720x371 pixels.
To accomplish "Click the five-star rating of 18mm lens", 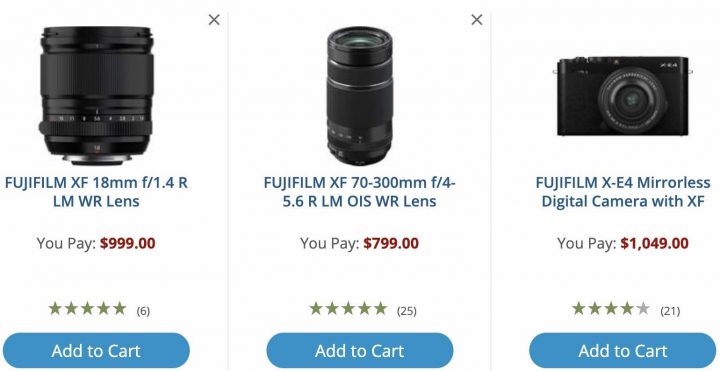I will 87,309.
